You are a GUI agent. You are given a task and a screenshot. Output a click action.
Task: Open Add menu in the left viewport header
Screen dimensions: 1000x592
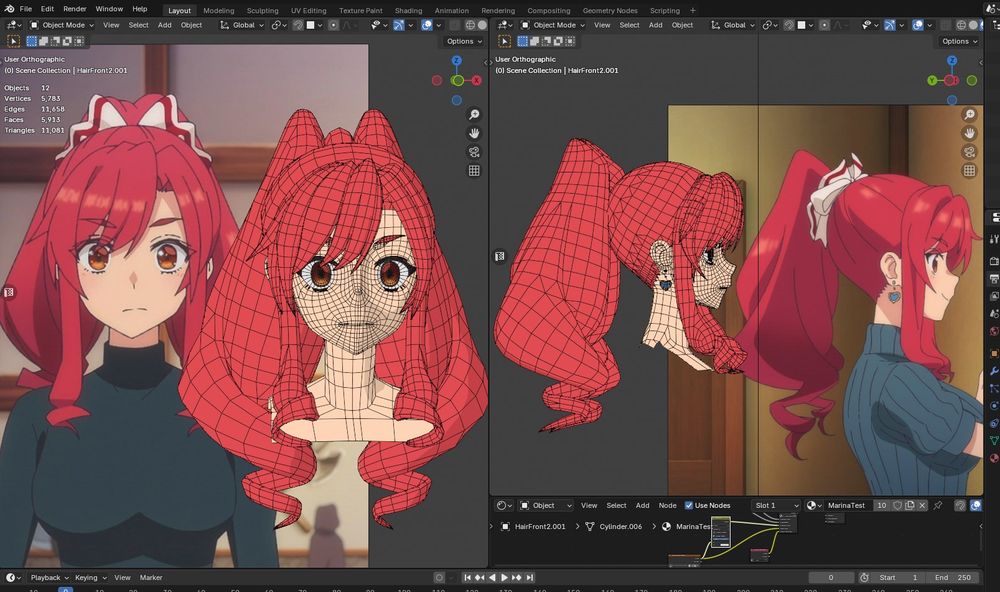(165, 25)
